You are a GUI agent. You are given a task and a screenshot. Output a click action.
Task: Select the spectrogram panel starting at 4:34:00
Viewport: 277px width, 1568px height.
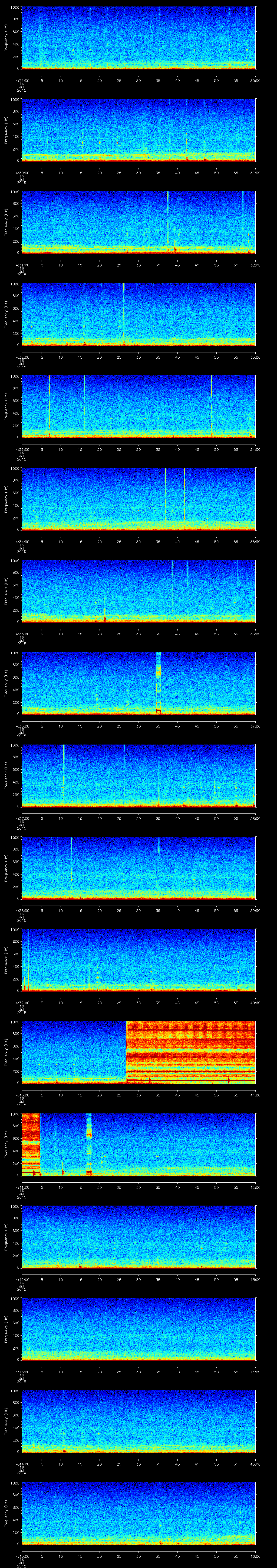[138, 499]
